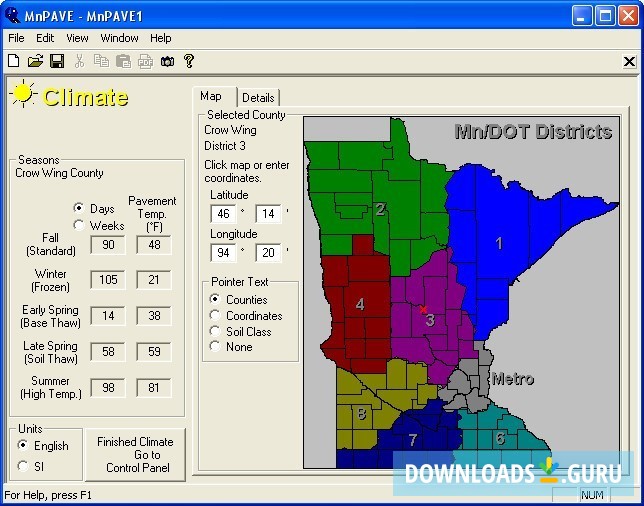Image resolution: width=644 pixels, height=506 pixels.
Task: Click the Longitude degrees field
Action: [223, 252]
